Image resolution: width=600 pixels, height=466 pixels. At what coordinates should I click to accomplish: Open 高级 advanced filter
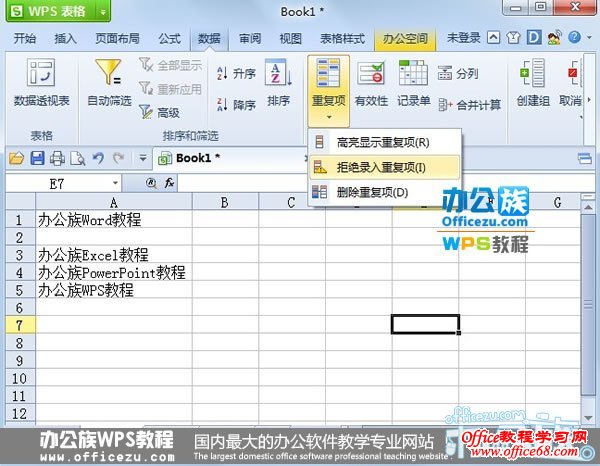coord(160,112)
